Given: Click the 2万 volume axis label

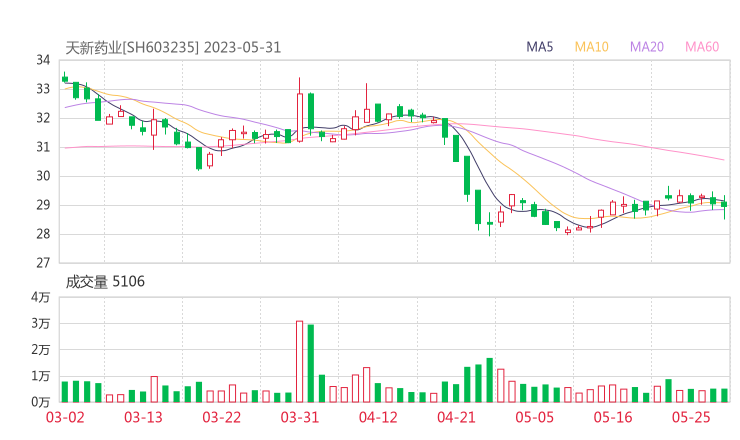Looking at the screenshot, I should click(x=41, y=350).
